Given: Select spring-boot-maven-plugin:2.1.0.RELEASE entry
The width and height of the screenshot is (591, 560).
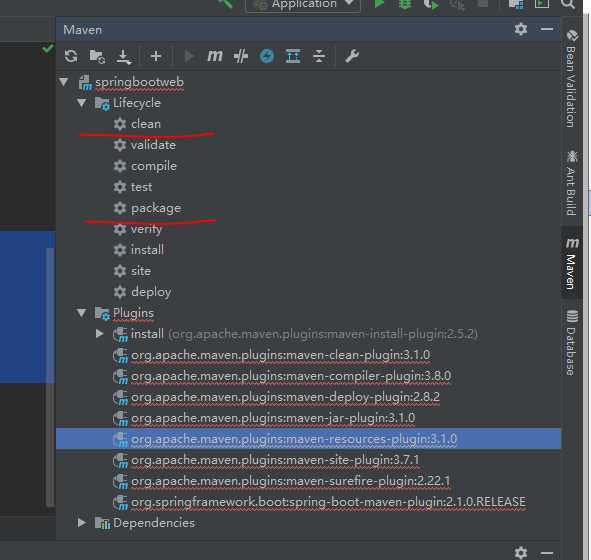Looking at the screenshot, I should coord(328,502).
